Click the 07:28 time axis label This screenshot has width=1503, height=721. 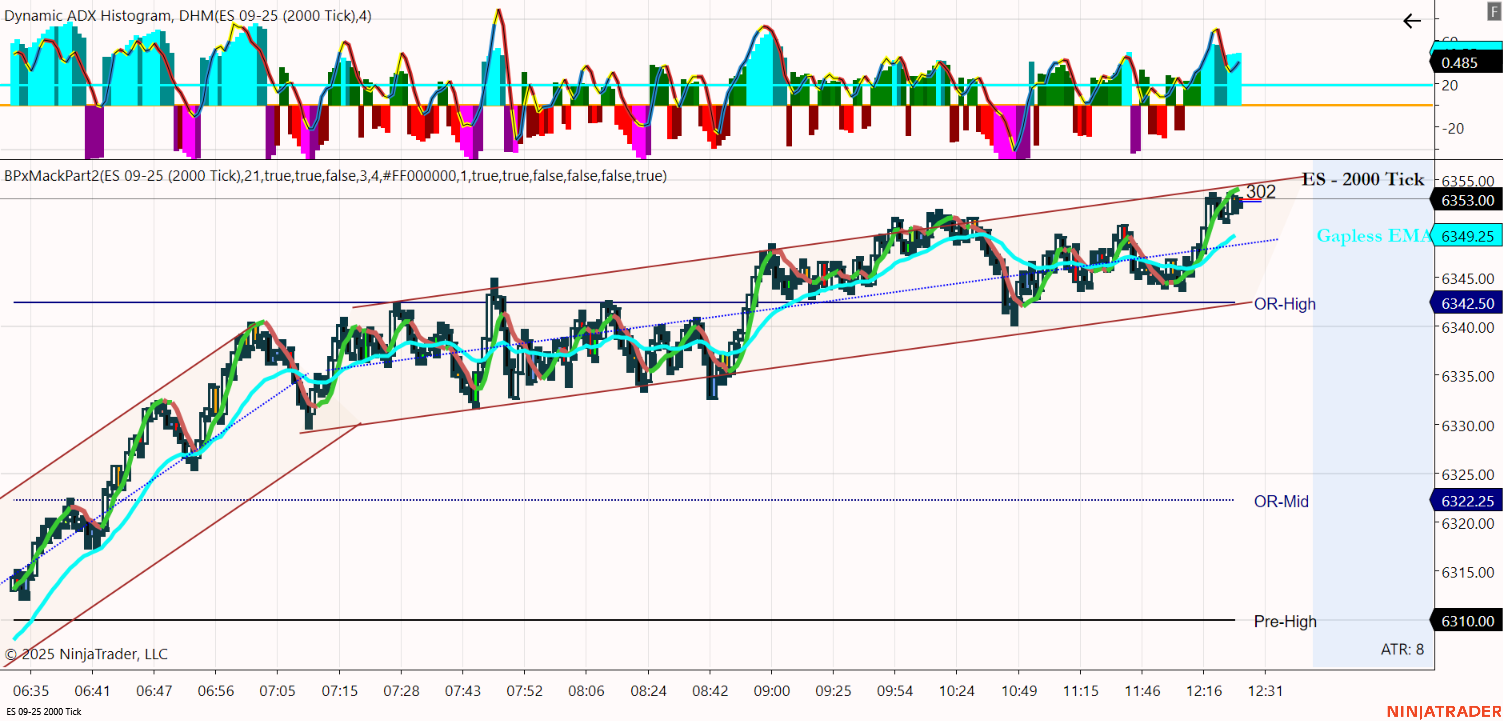(x=400, y=691)
